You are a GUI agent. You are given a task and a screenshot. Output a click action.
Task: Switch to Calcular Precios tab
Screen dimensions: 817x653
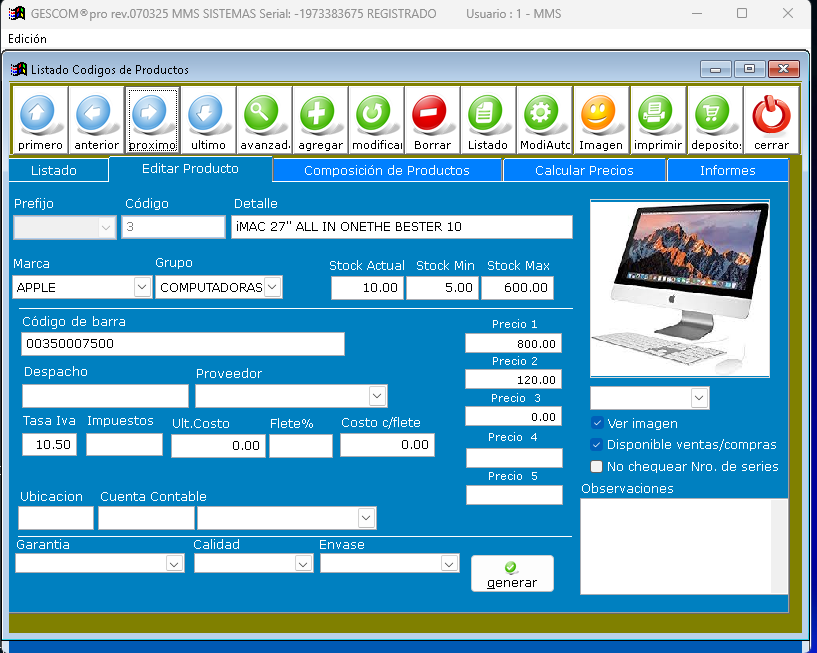[x=584, y=170]
